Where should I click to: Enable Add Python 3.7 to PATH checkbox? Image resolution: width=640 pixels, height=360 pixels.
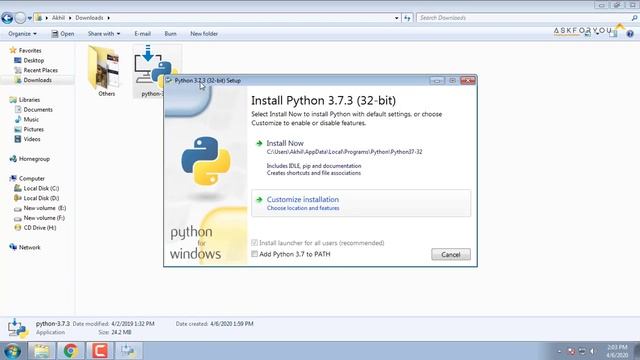254,254
